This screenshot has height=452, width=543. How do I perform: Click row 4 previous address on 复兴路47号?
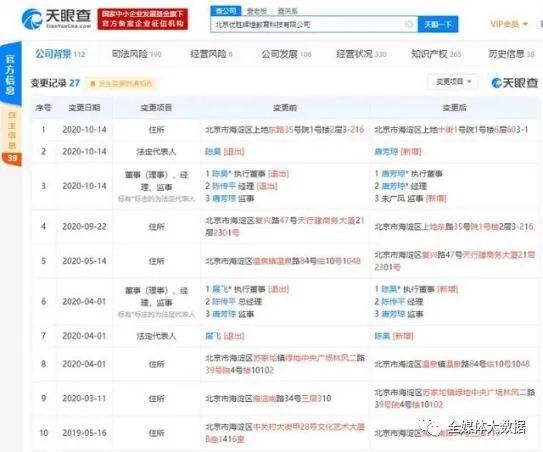(285, 227)
